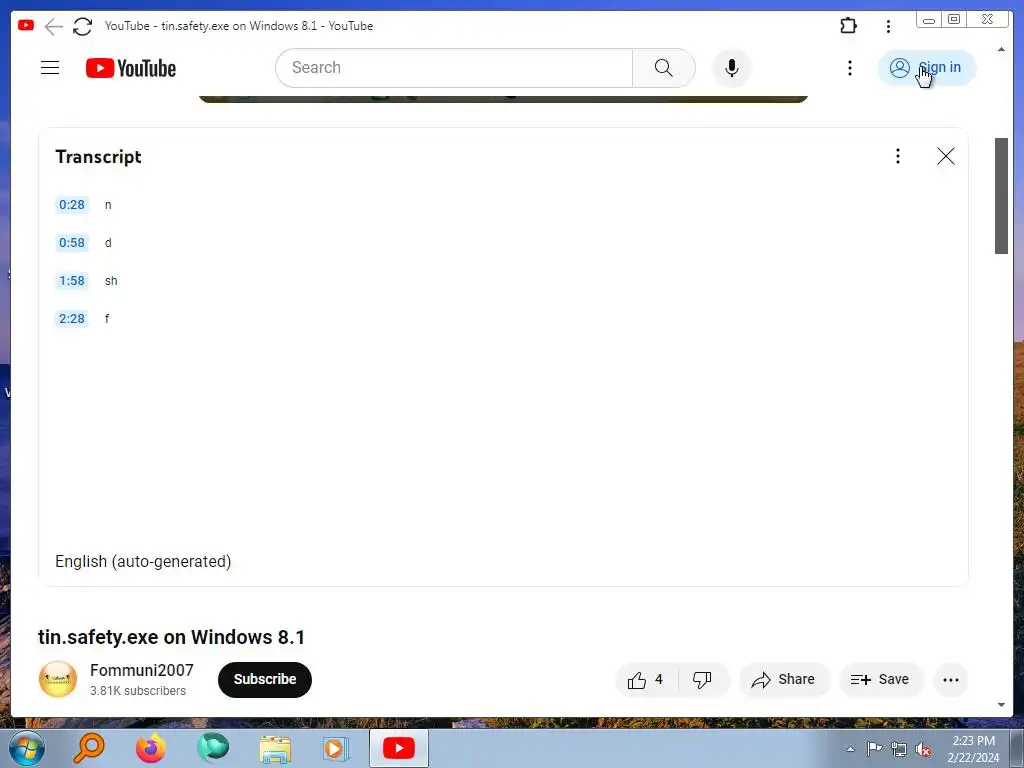The height and width of the screenshot is (768, 1024).
Task: Show hidden system tray icons
Action: tap(850, 749)
